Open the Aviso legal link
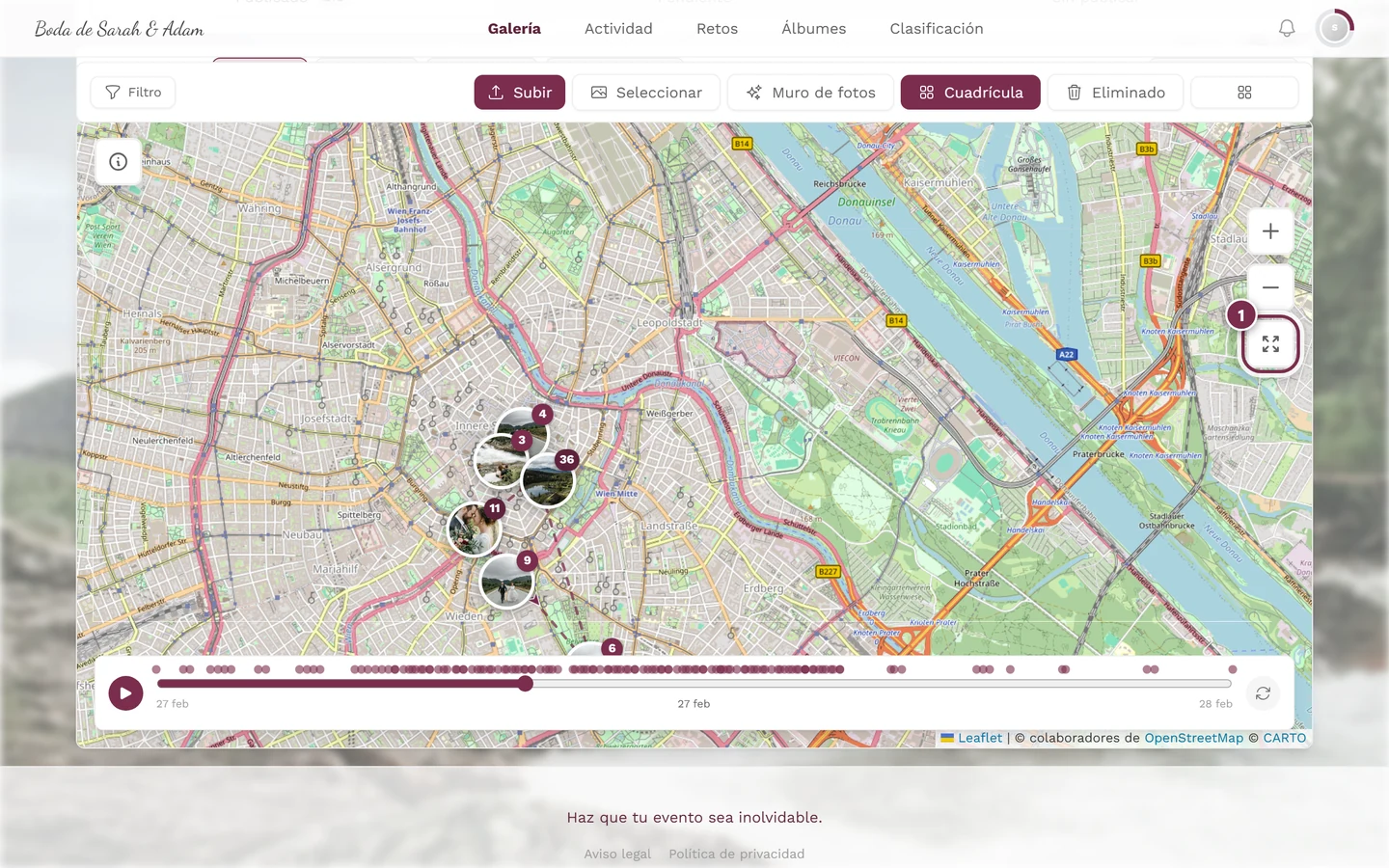The image size is (1389, 868). (x=617, y=854)
